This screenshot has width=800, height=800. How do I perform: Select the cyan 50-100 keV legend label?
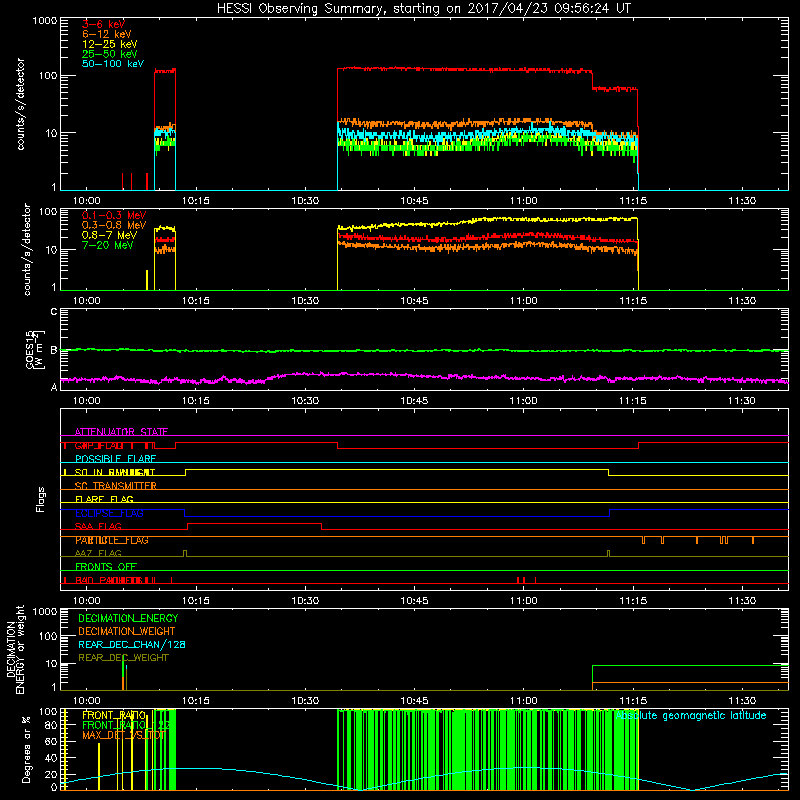[113, 64]
